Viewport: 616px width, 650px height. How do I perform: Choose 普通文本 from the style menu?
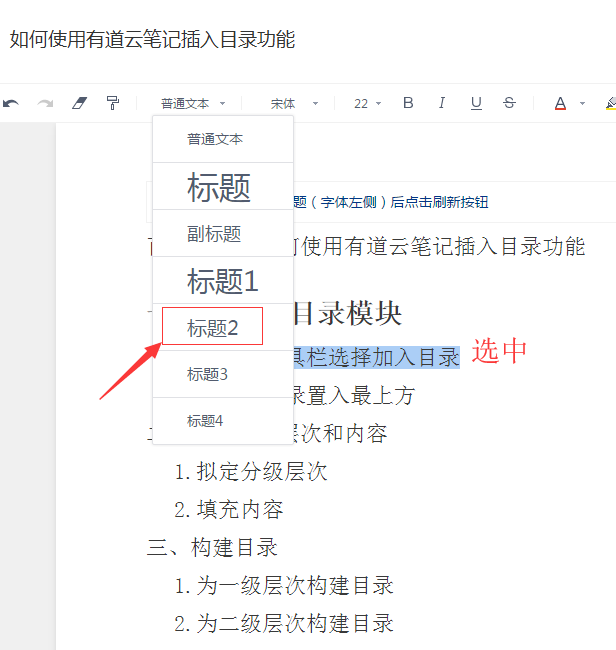[223, 139]
